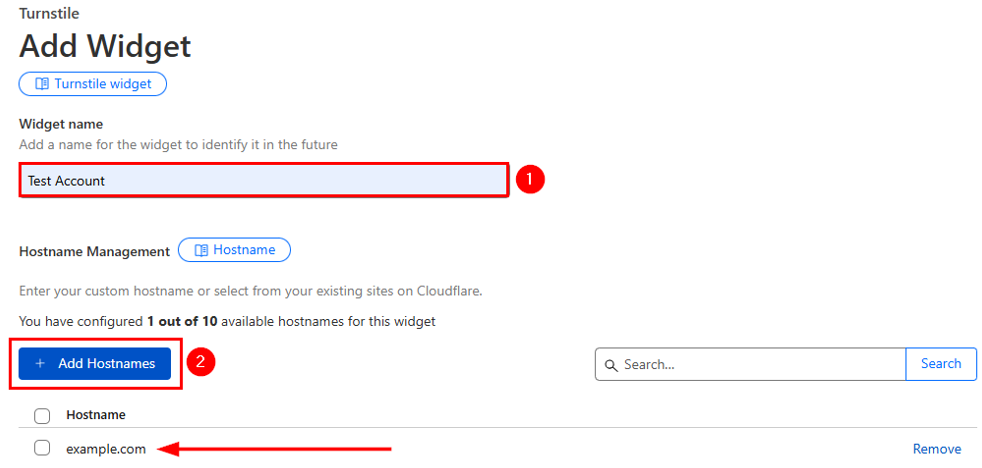Click the book icon in Turnstile widget button

(42, 84)
